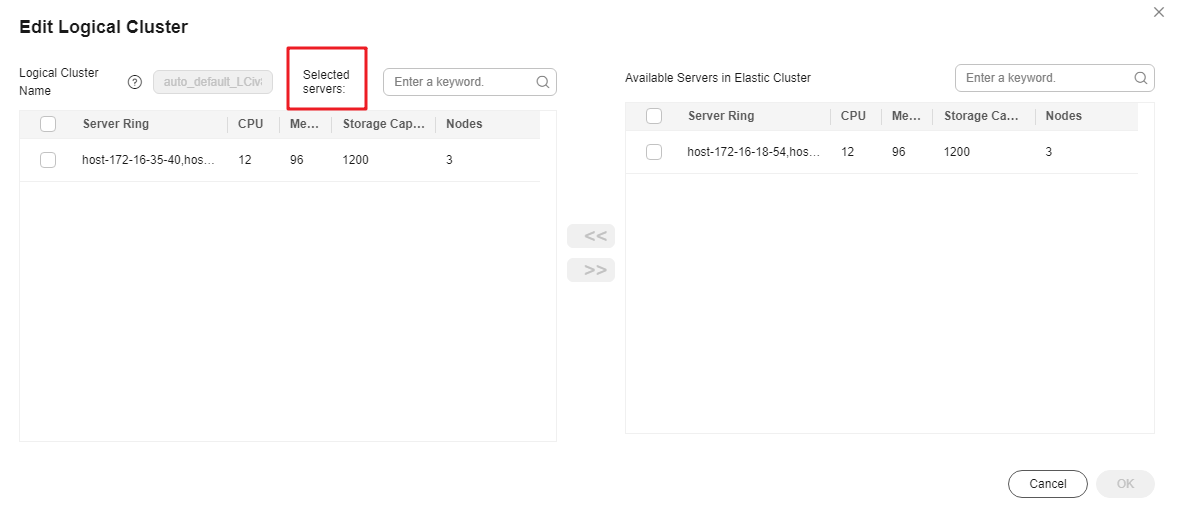Click the CPU column header in left table
The height and width of the screenshot is (523, 1186).
coord(250,124)
